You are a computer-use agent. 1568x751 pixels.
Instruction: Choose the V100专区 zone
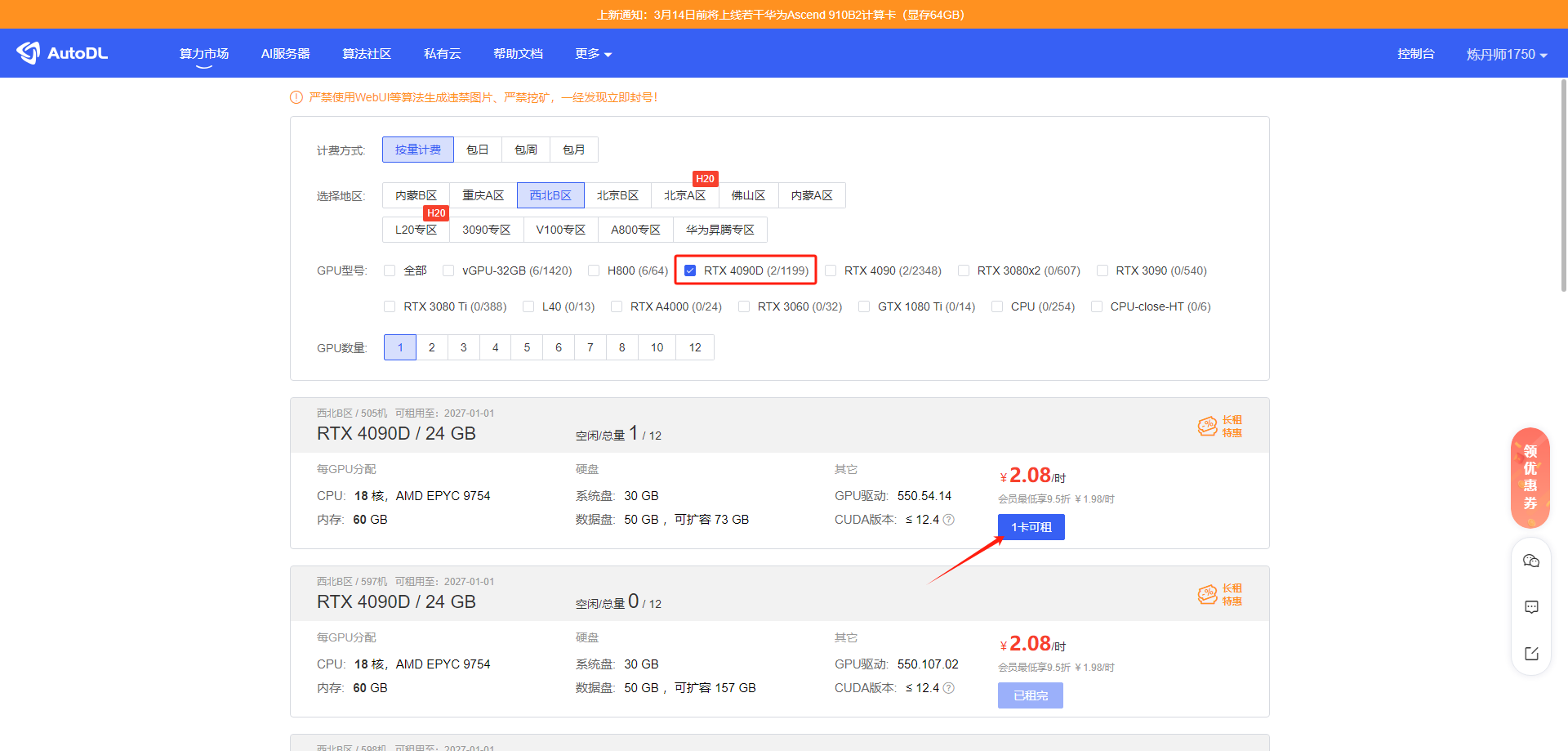(560, 230)
